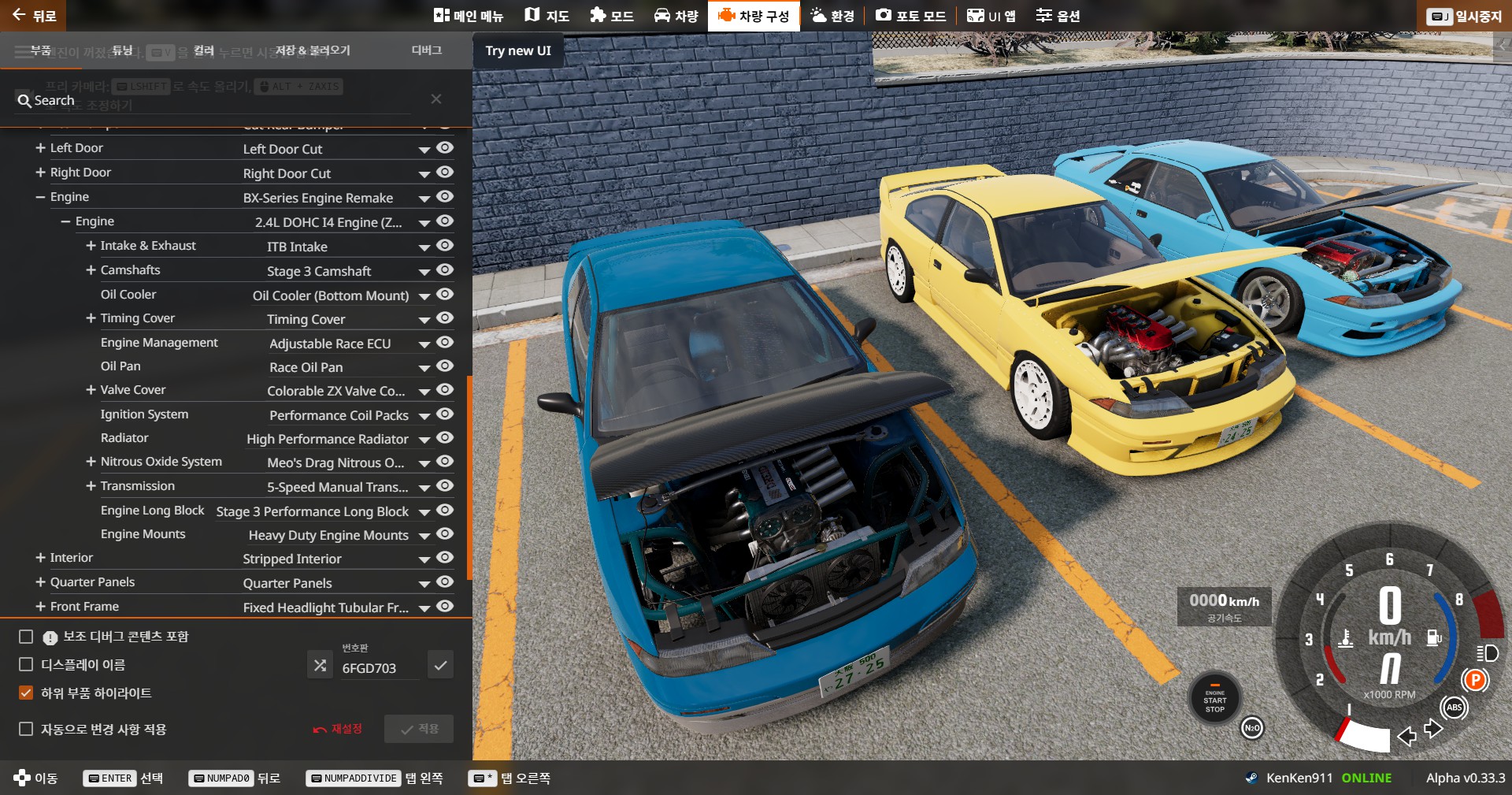The width and height of the screenshot is (1512, 795).
Task: Expand the Nitrous Oxide System node
Action: click(91, 462)
